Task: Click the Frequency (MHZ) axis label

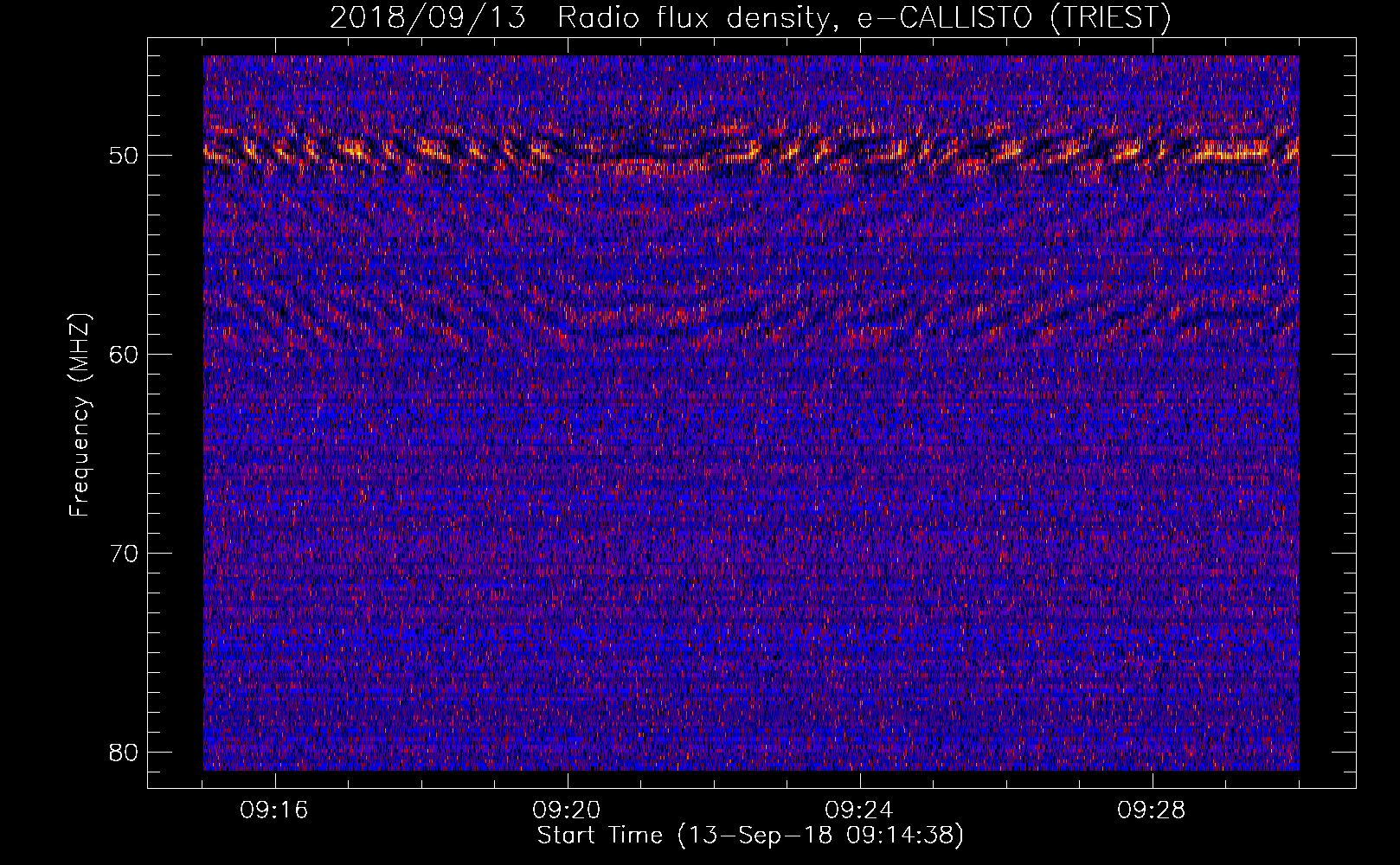Action: 79,415
